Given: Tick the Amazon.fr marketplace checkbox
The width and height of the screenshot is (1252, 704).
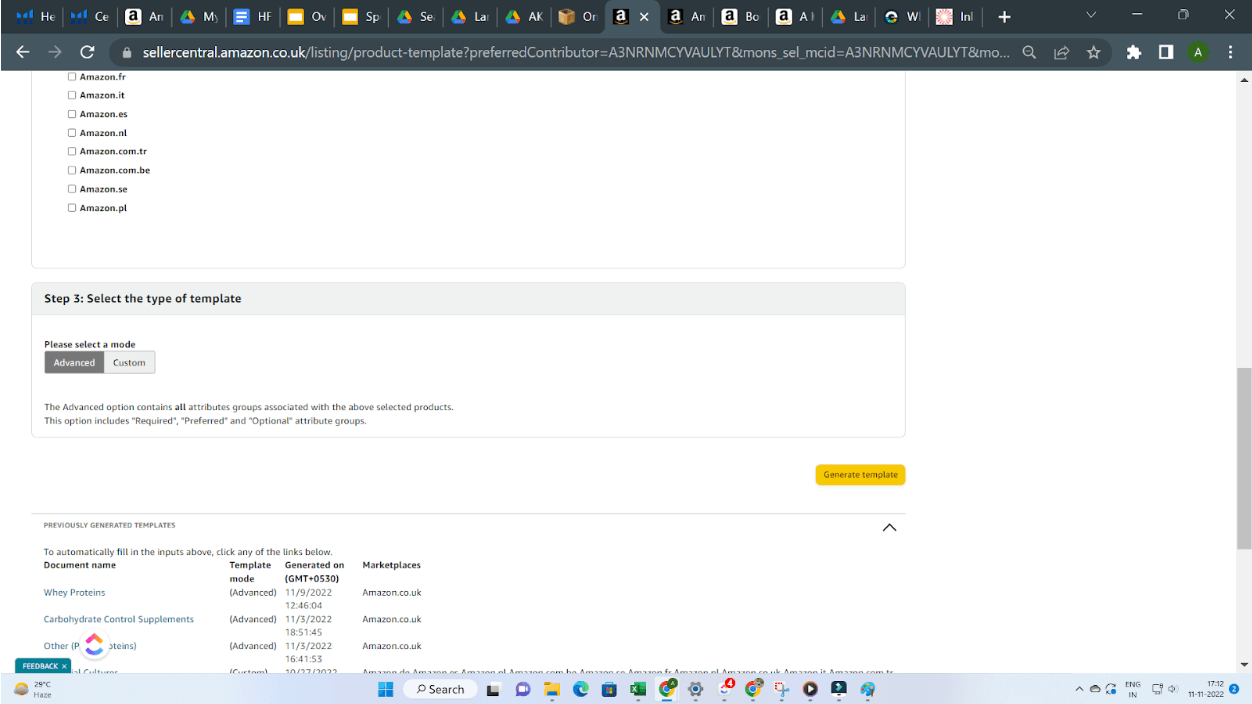Looking at the screenshot, I should [x=72, y=77].
